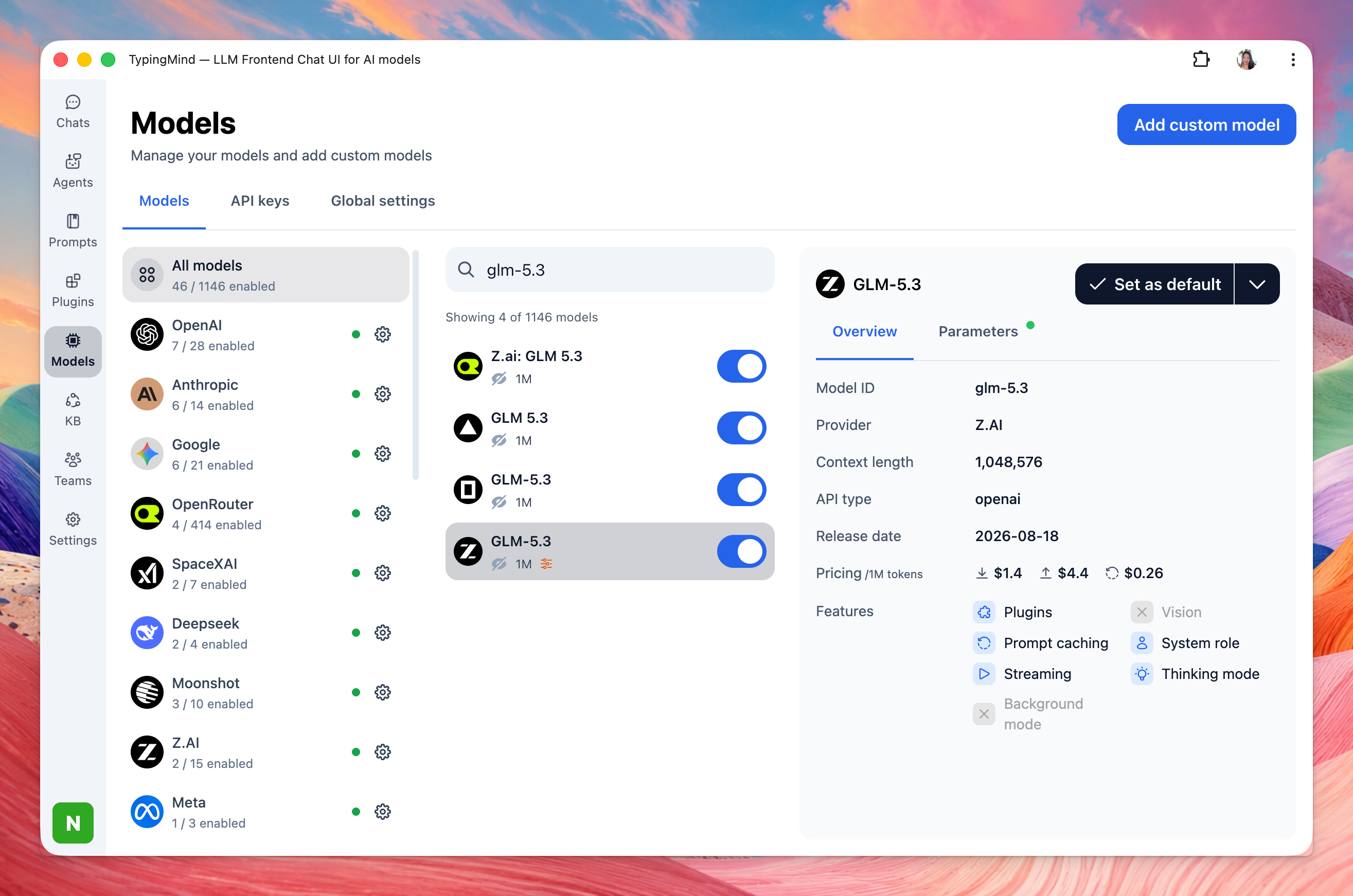The height and width of the screenshot is (896, 1353).
Task: Click the custom parameters icon on selected GLM-5.3
Action: [x=546, y=564]
